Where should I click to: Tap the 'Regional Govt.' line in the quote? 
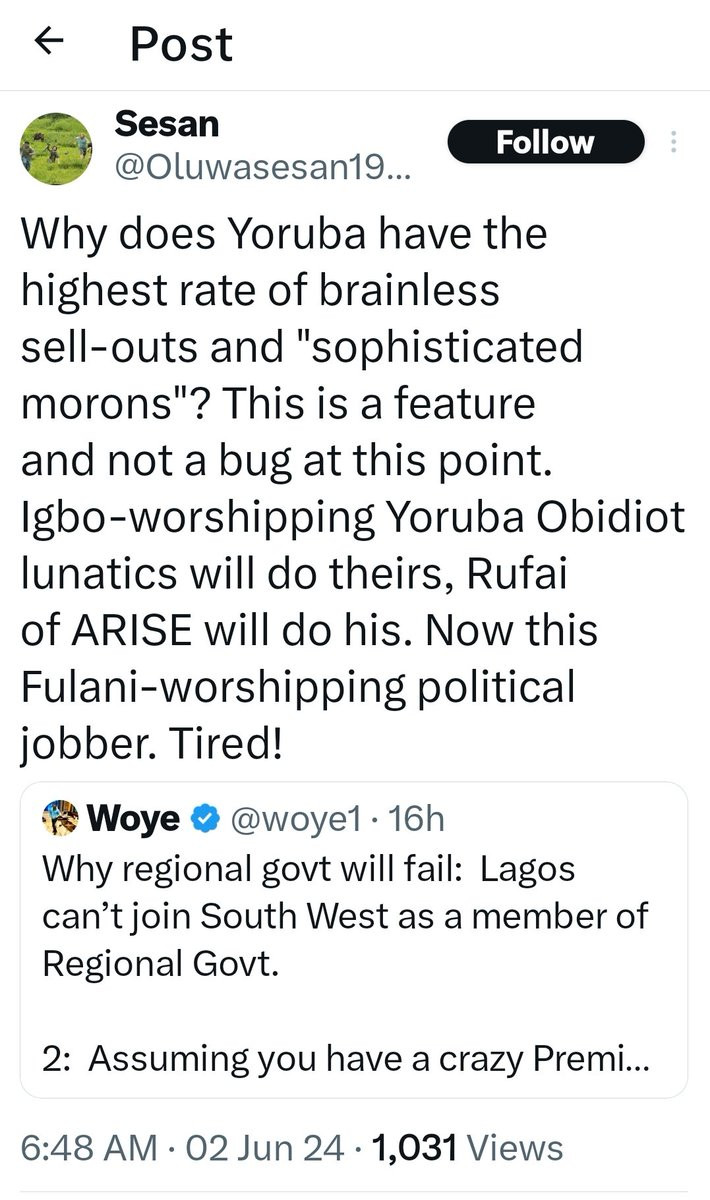pyautogui.click(x=159, y=961)
